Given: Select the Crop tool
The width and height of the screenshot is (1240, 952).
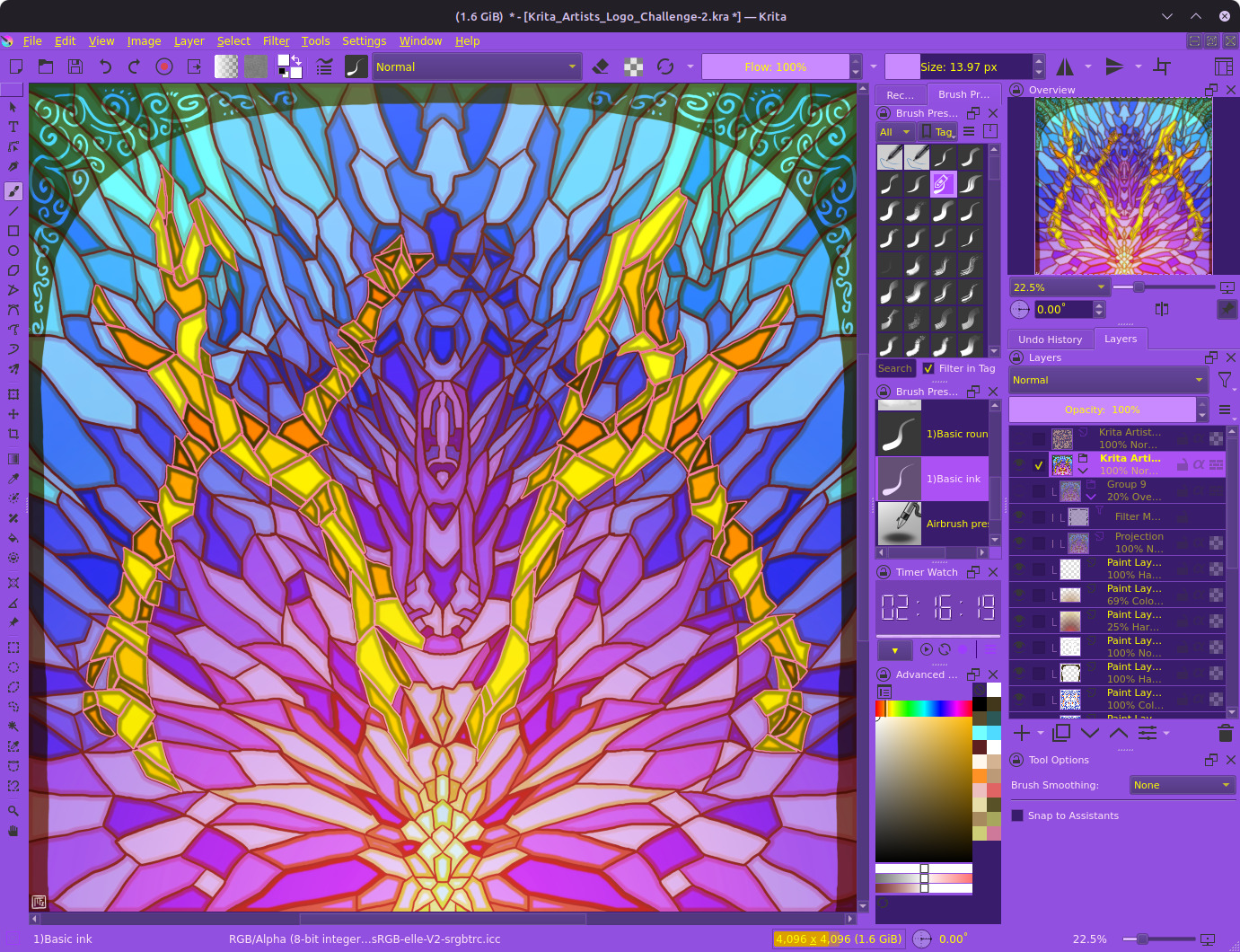Looking at the screenshot, I should [13, 434].
